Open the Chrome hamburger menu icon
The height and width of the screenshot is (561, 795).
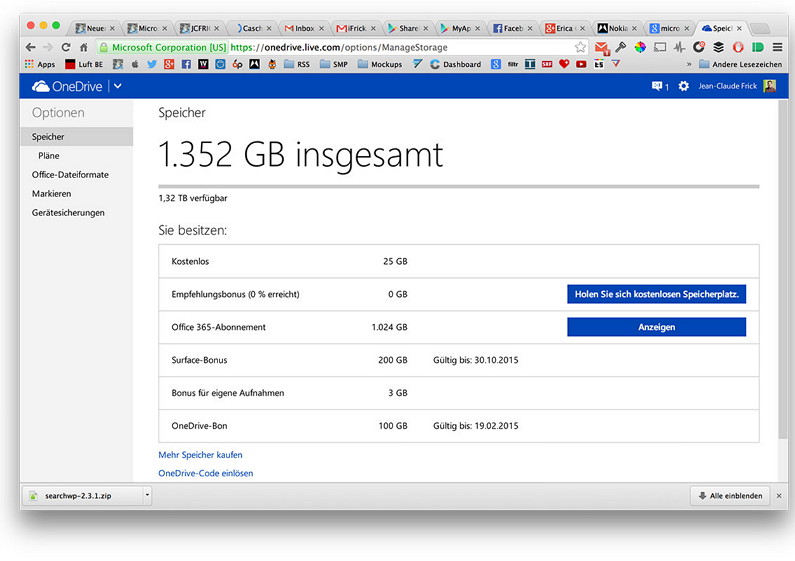pyautogui.click(x=777, y=48)
